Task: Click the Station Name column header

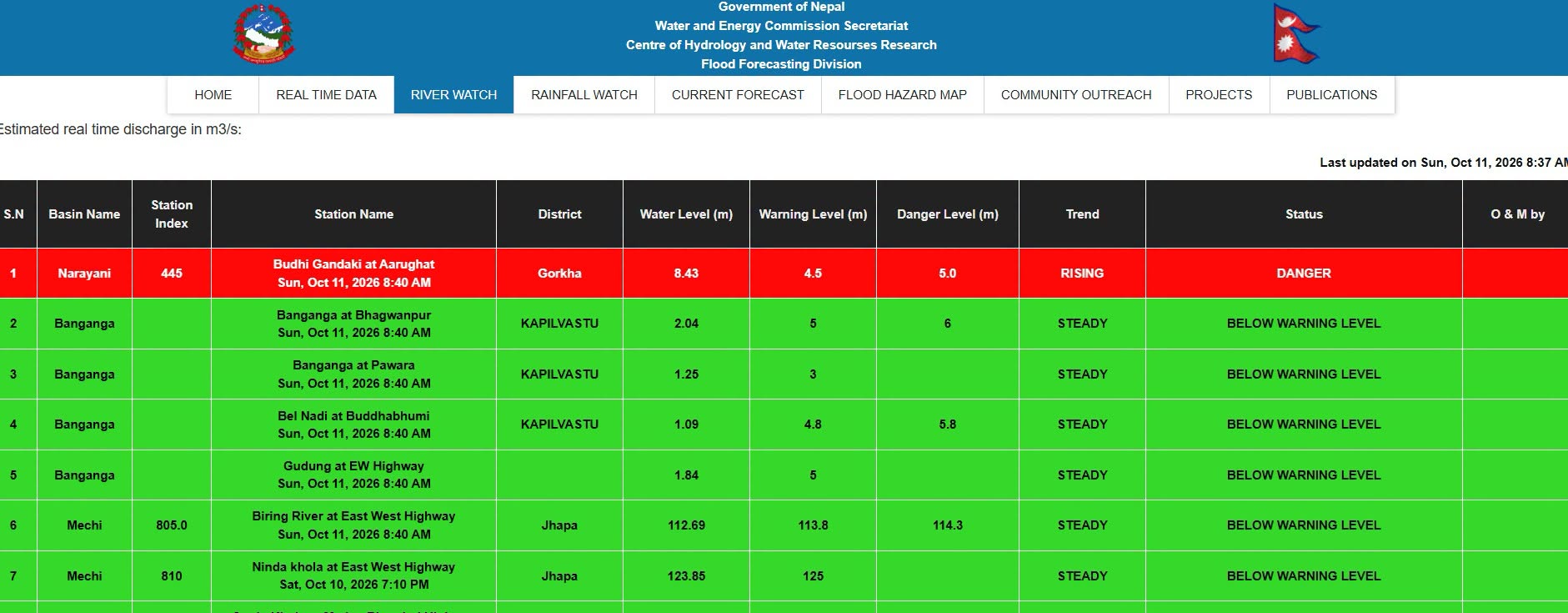Action: tap(353, 214)
